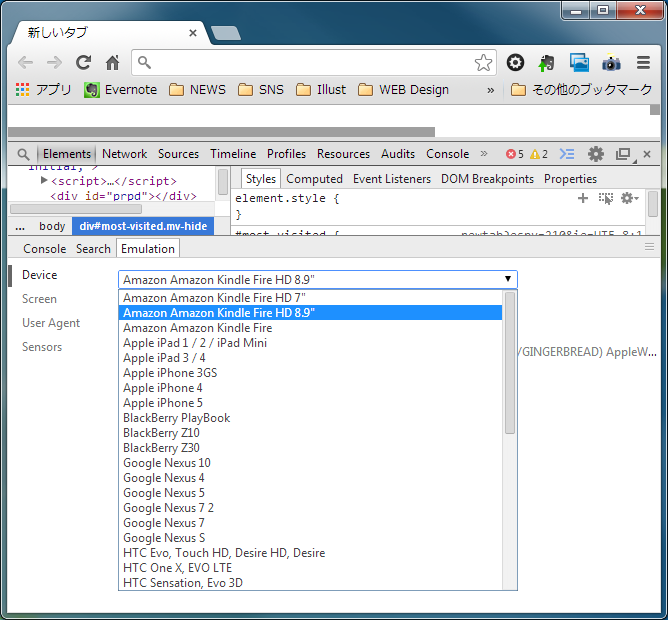
Task: Switch to the Timeline panel
Action: 233,154
